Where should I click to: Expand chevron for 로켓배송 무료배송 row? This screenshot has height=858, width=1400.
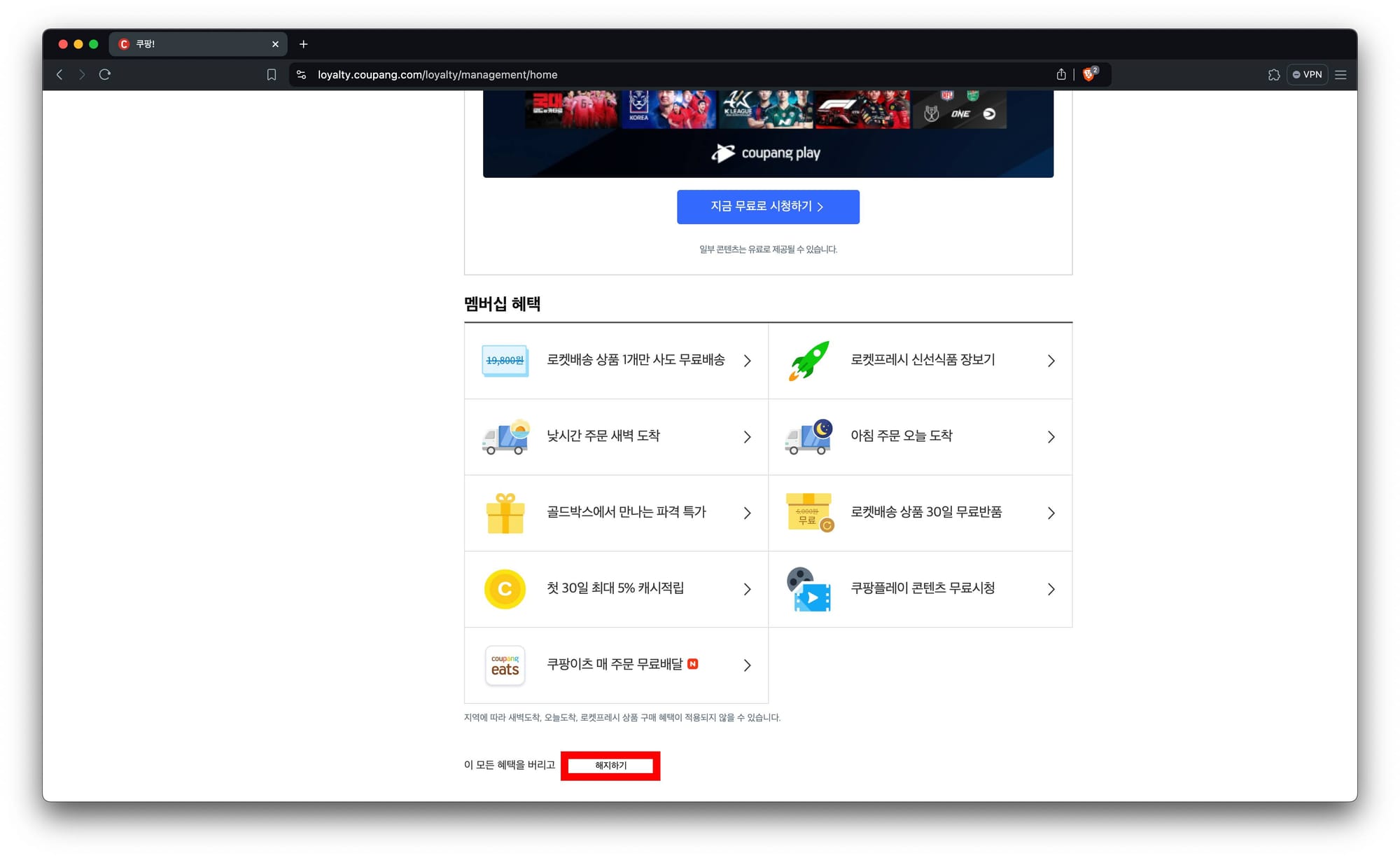pos(747,361)
